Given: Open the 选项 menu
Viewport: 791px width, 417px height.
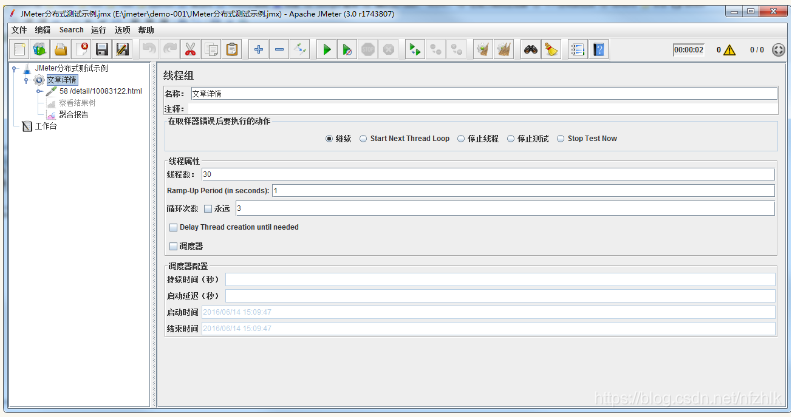Looking at the screenshot, I should (x=122, y=30).
